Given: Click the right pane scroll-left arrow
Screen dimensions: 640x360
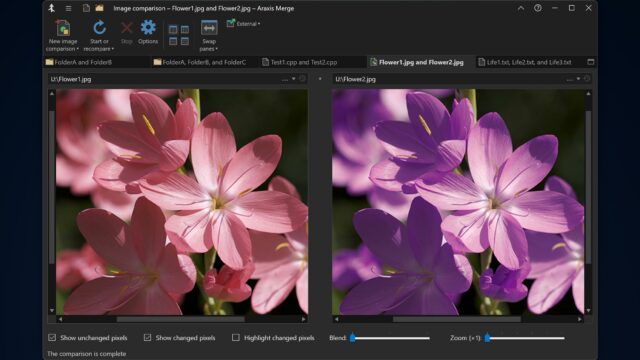Looking at the screenshot, I should [x=336, y=319].
